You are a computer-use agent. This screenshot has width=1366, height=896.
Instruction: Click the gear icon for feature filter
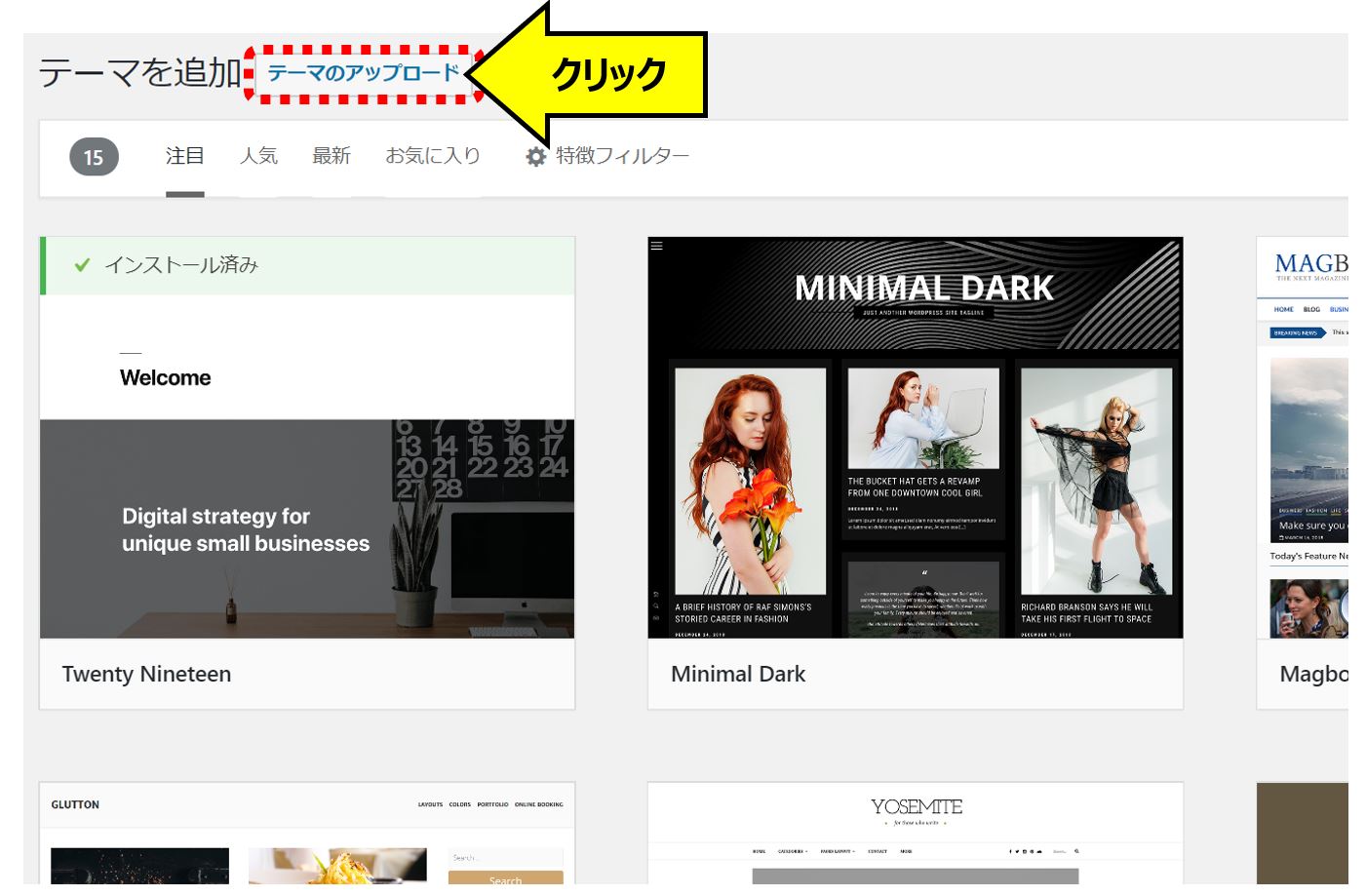[x=536, y=157]
